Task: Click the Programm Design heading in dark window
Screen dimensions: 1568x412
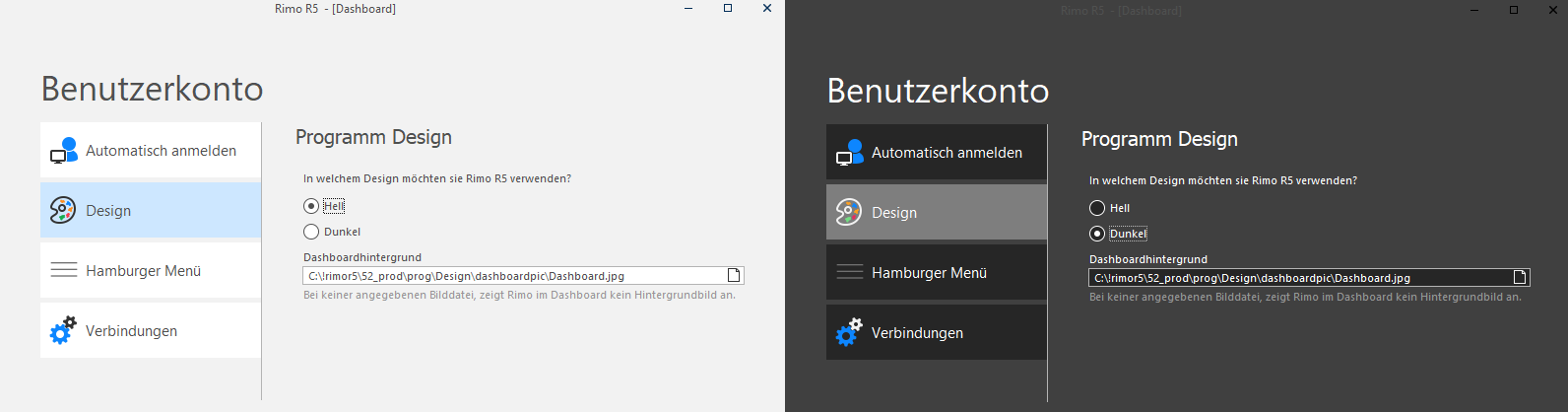Action: point(1159,139)
